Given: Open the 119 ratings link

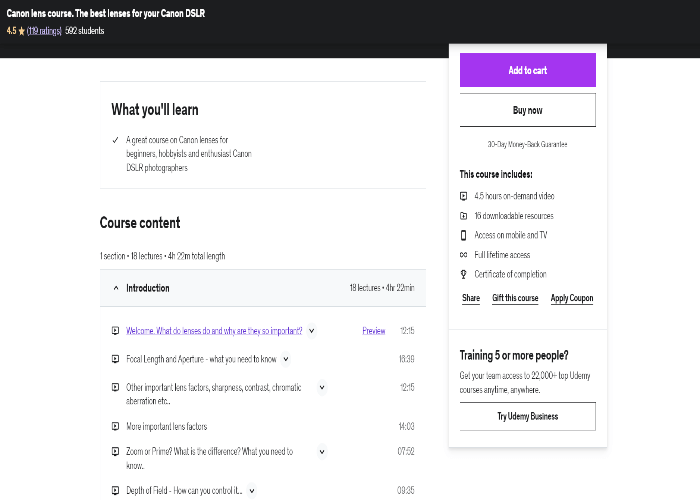Looking at the screenshot, I should click(44, 31).
